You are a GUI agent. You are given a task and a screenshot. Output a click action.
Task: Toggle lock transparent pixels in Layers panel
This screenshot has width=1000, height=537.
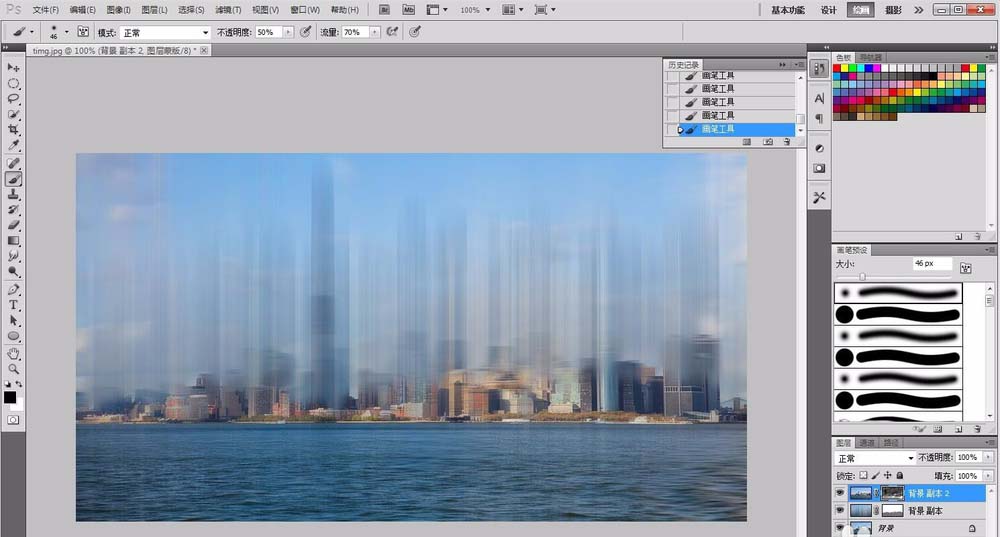863,475
